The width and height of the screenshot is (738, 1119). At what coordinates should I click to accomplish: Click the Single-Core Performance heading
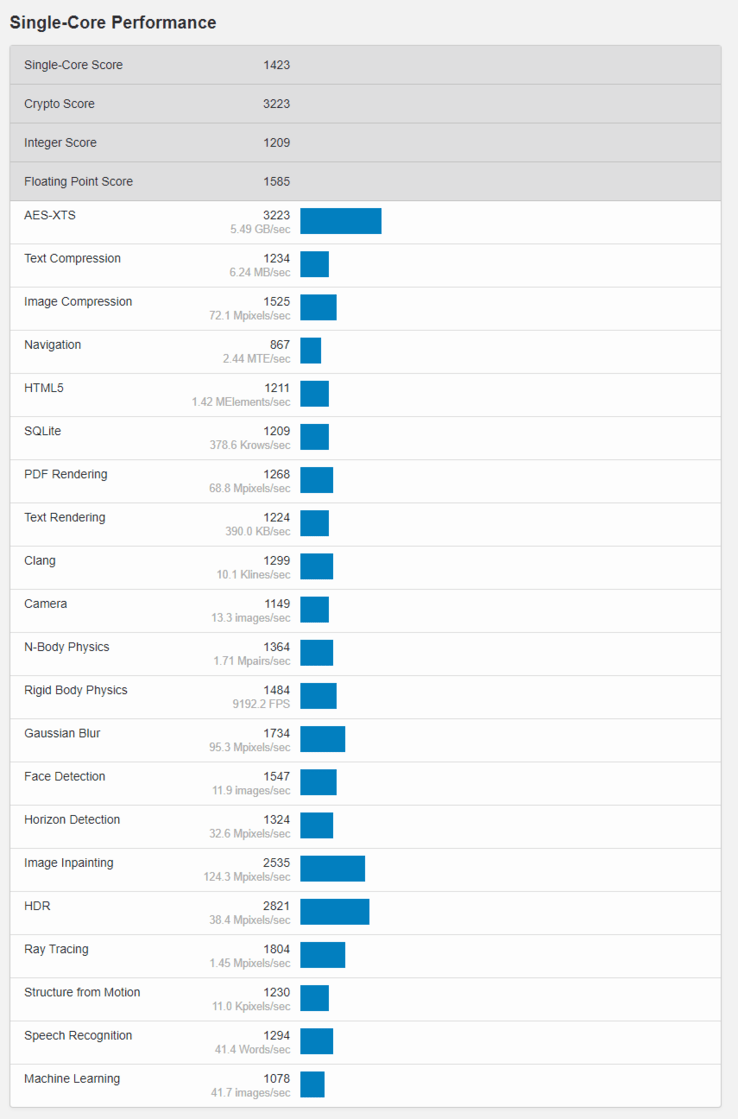113,23
